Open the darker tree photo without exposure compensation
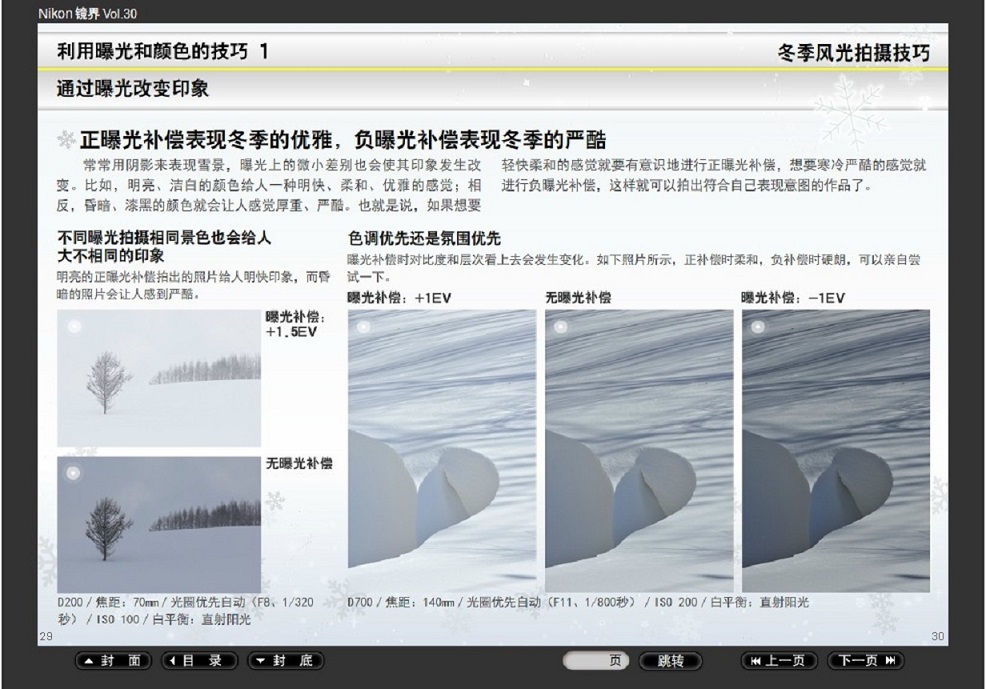This screenshot has width=986, height=689. pos(159,525)
